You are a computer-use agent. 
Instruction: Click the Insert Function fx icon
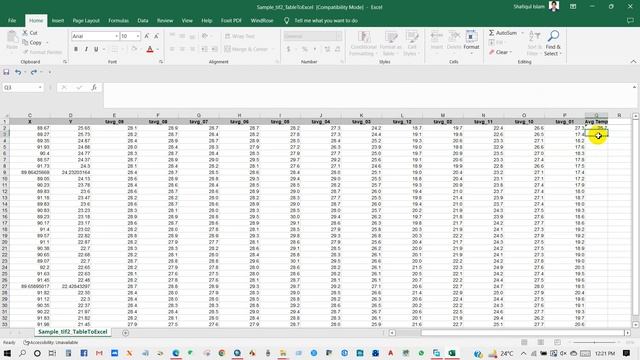(94, 87)
